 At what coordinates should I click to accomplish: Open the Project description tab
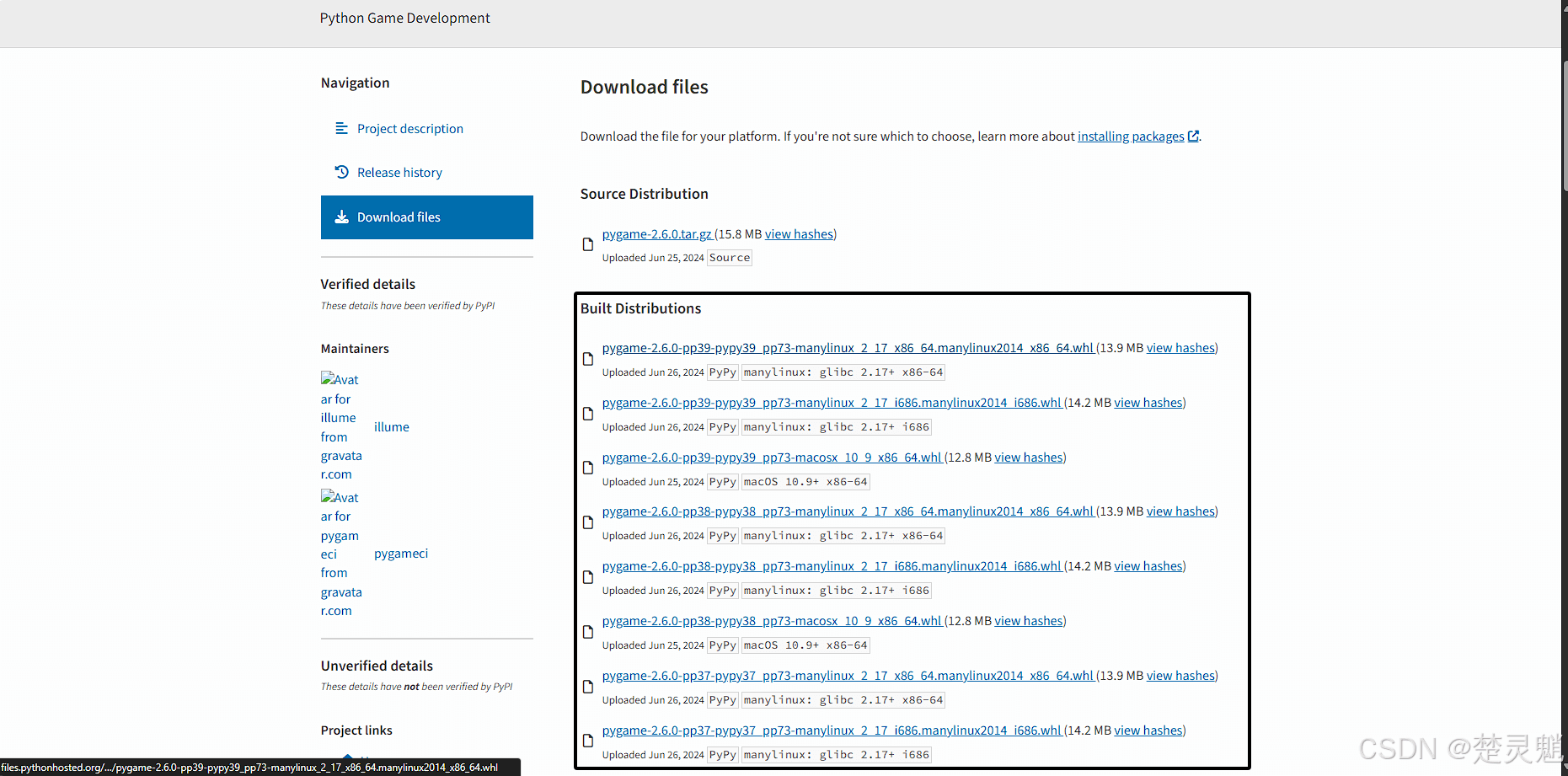click(409, 129)
